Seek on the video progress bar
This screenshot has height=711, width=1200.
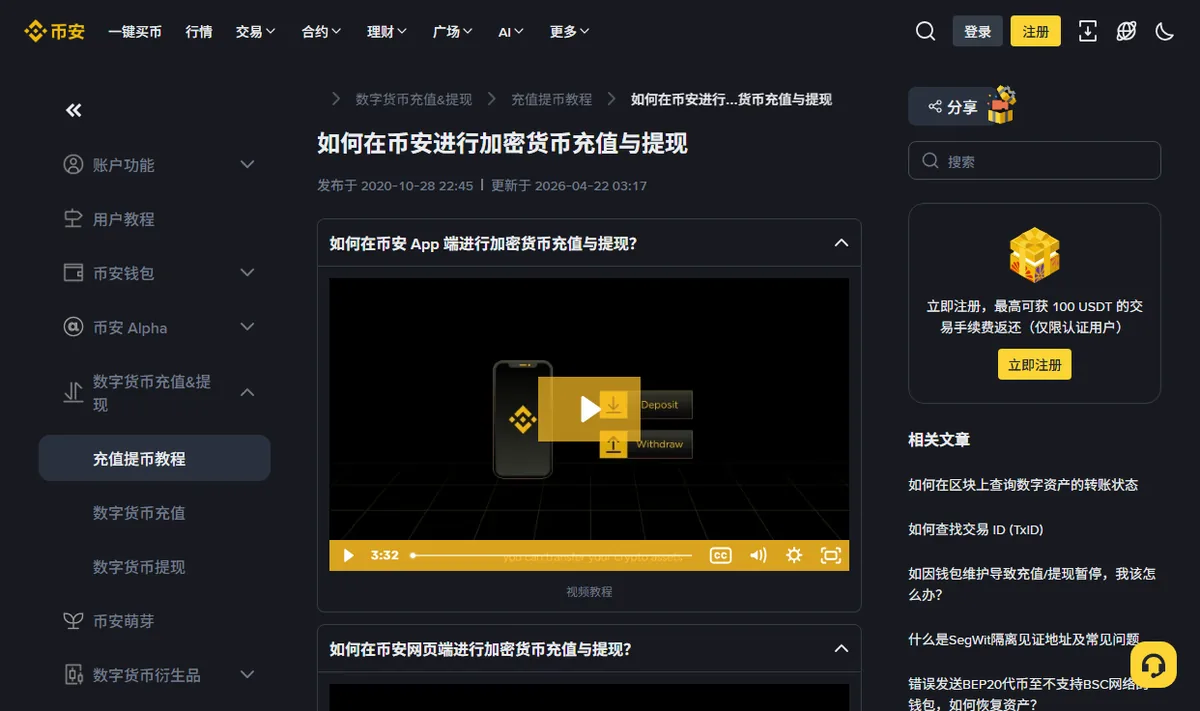pos(552,555)
